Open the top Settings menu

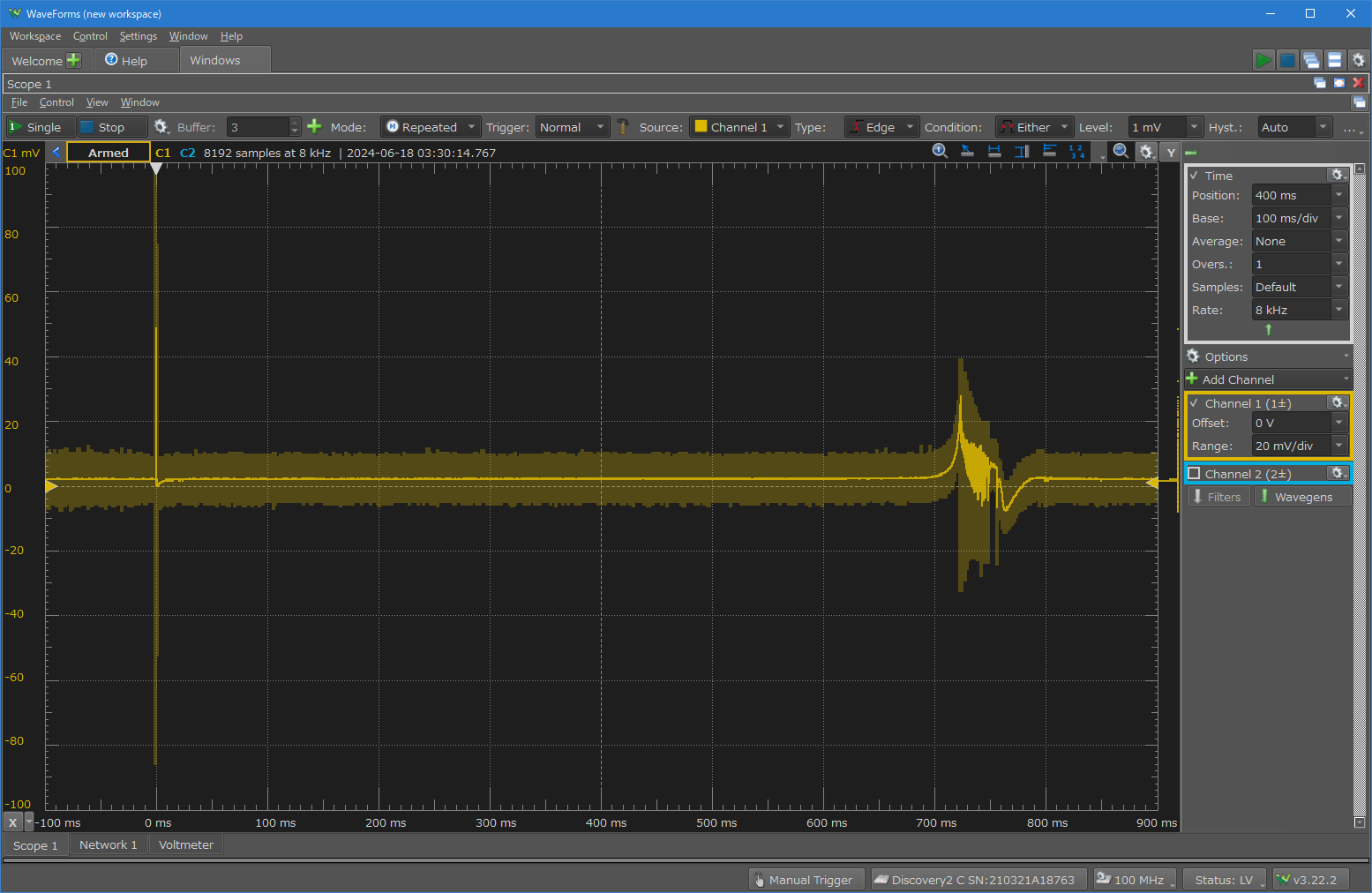pos(139,36)
